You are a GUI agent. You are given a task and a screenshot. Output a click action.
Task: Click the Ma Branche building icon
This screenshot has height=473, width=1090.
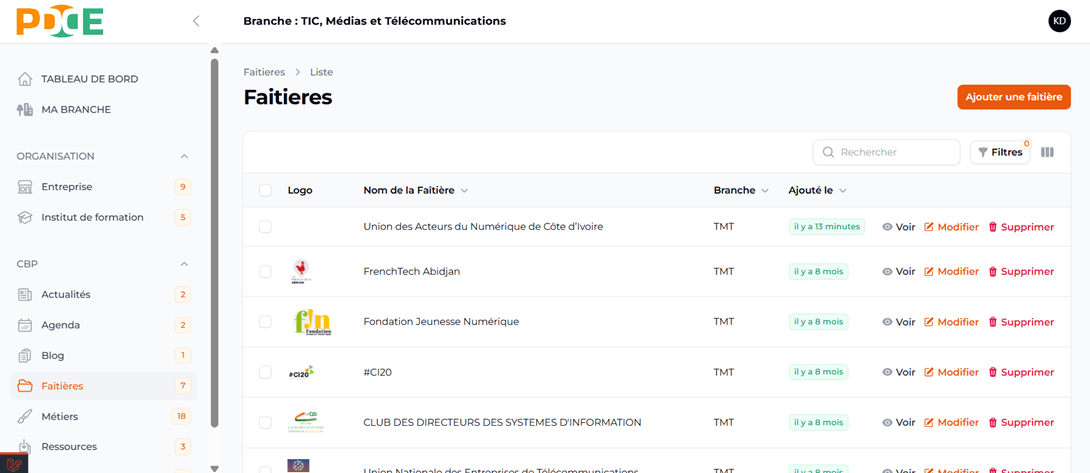click(x=25, y=109)
